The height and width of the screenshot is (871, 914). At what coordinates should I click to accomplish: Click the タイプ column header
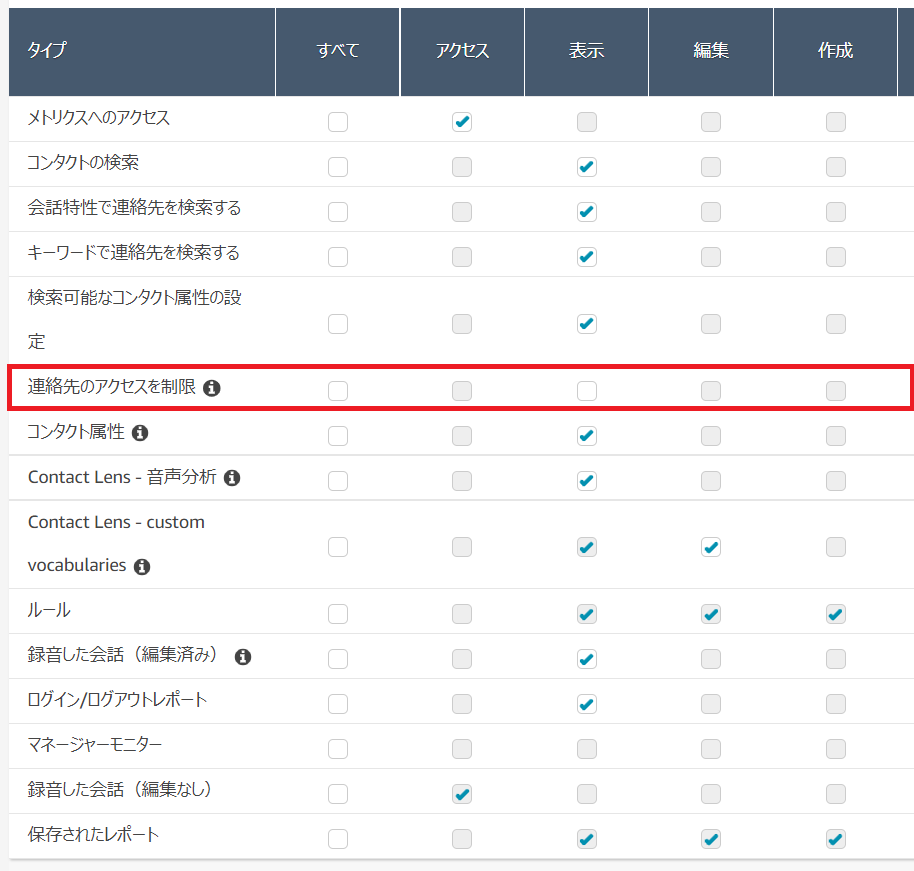click(x=142, y=52)
